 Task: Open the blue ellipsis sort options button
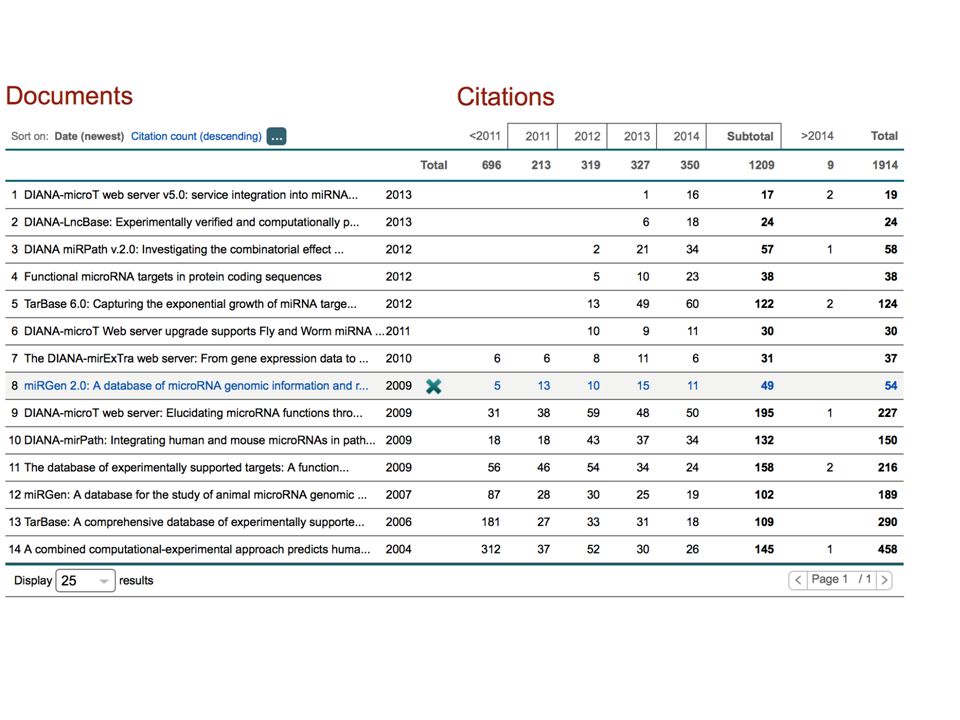coord(276,137)
